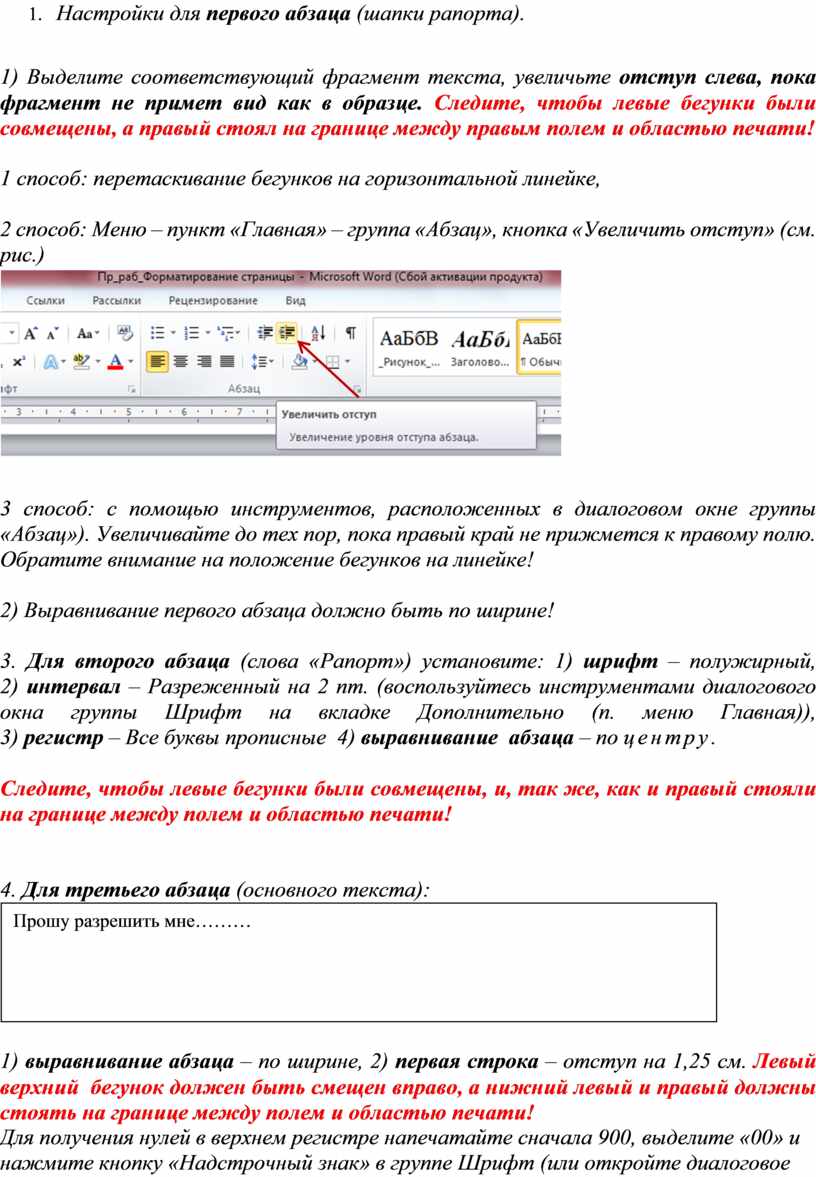Select Justify alignment icon
The height and width of the screenshot is (1177, 816).
227,361
